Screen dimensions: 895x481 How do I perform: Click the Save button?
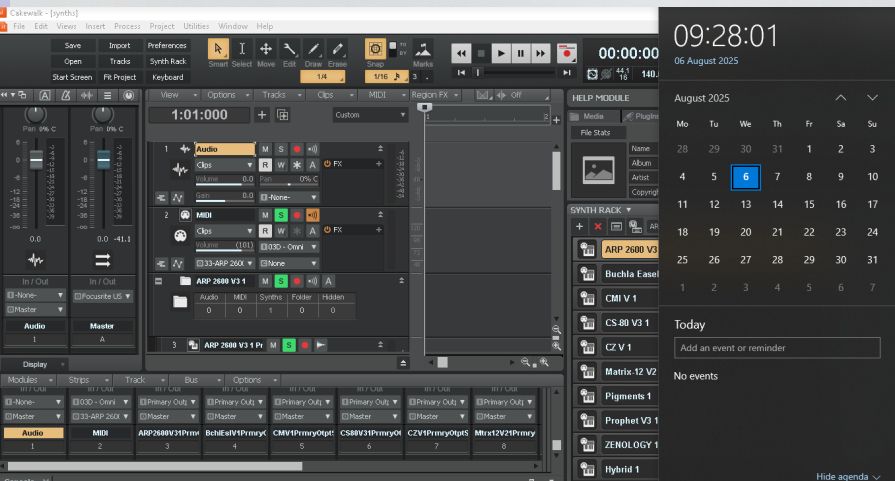click(72, 45)
